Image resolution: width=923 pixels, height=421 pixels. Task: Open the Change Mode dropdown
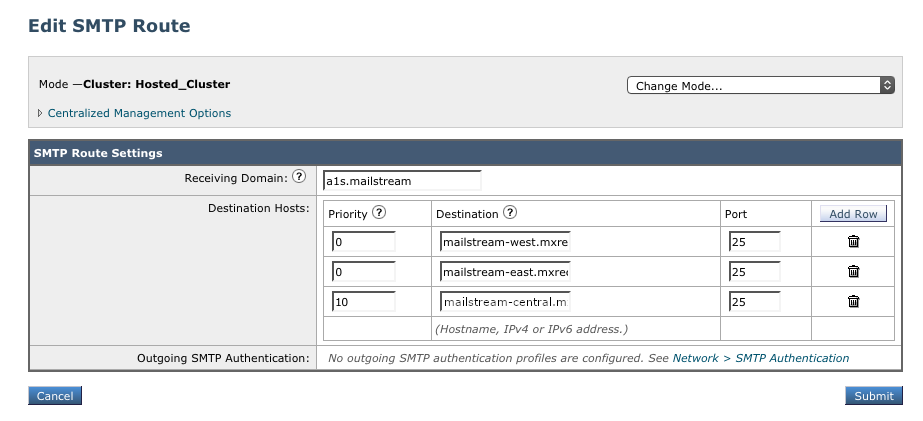pyautogui.click(x=760, y=85)
